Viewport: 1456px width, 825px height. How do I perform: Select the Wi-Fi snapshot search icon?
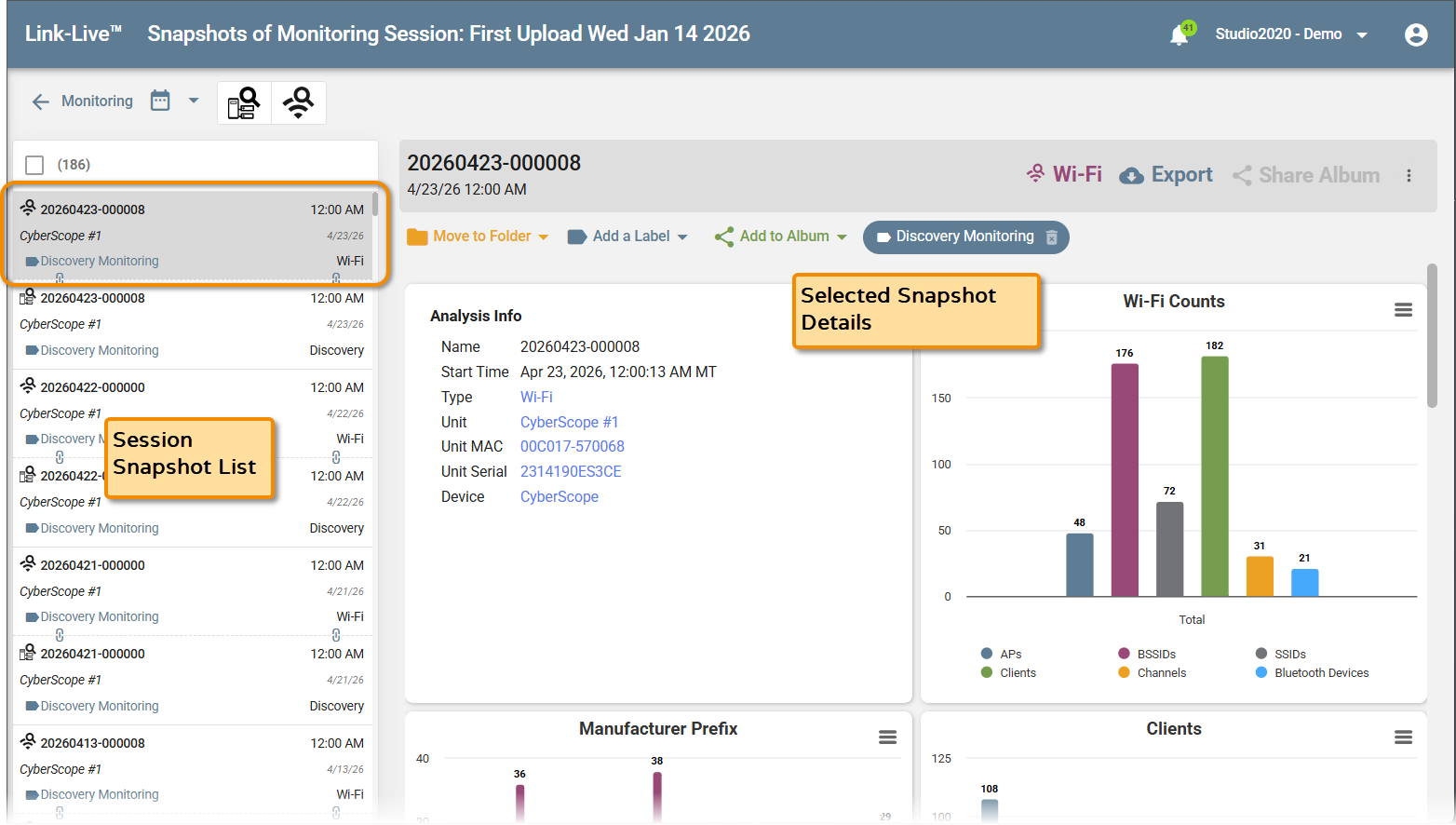(x=299, y=102)
